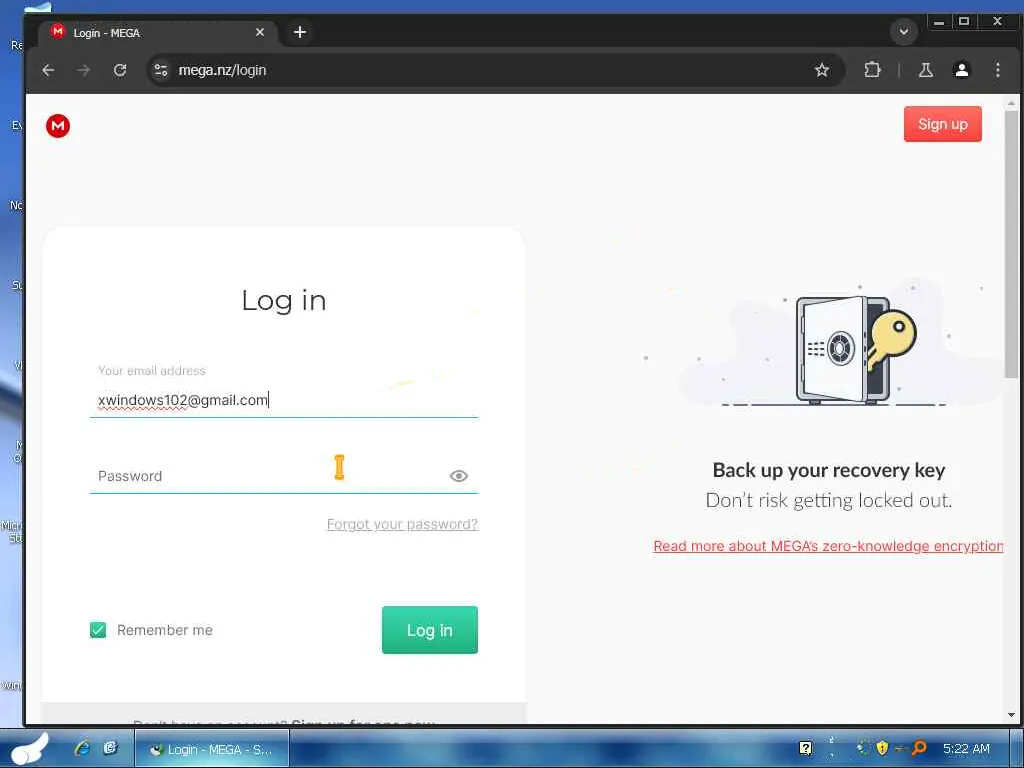Click the Sign up button
Viewport: 1024px width, 768px height.
[x=942, y=124]
